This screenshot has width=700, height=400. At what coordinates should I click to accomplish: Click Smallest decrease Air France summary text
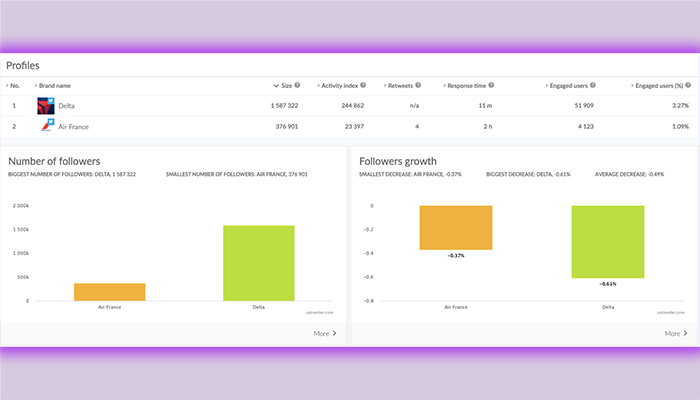click(410, 175)
